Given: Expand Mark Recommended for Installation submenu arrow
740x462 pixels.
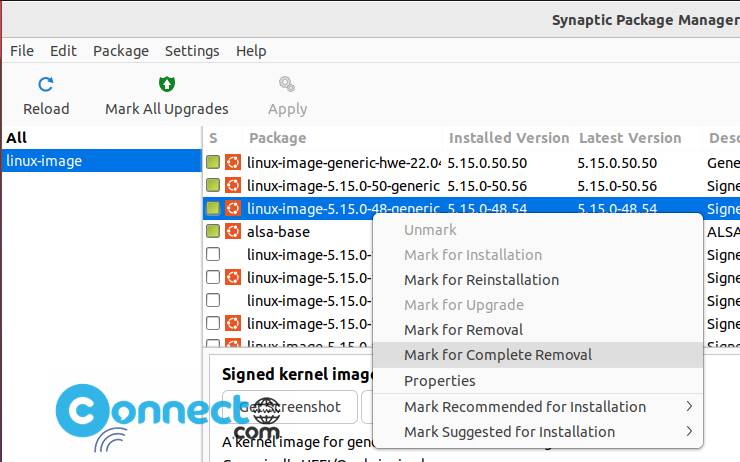Looking at the screenshot, I should point(689,406).
